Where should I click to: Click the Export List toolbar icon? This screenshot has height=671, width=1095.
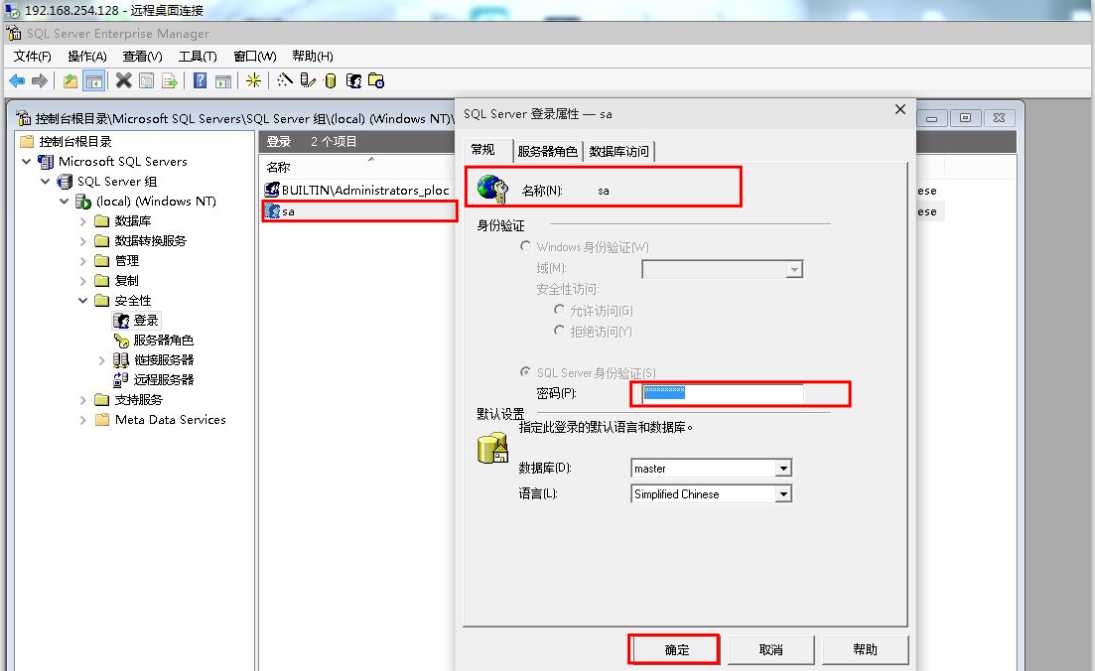coord(169,81)
